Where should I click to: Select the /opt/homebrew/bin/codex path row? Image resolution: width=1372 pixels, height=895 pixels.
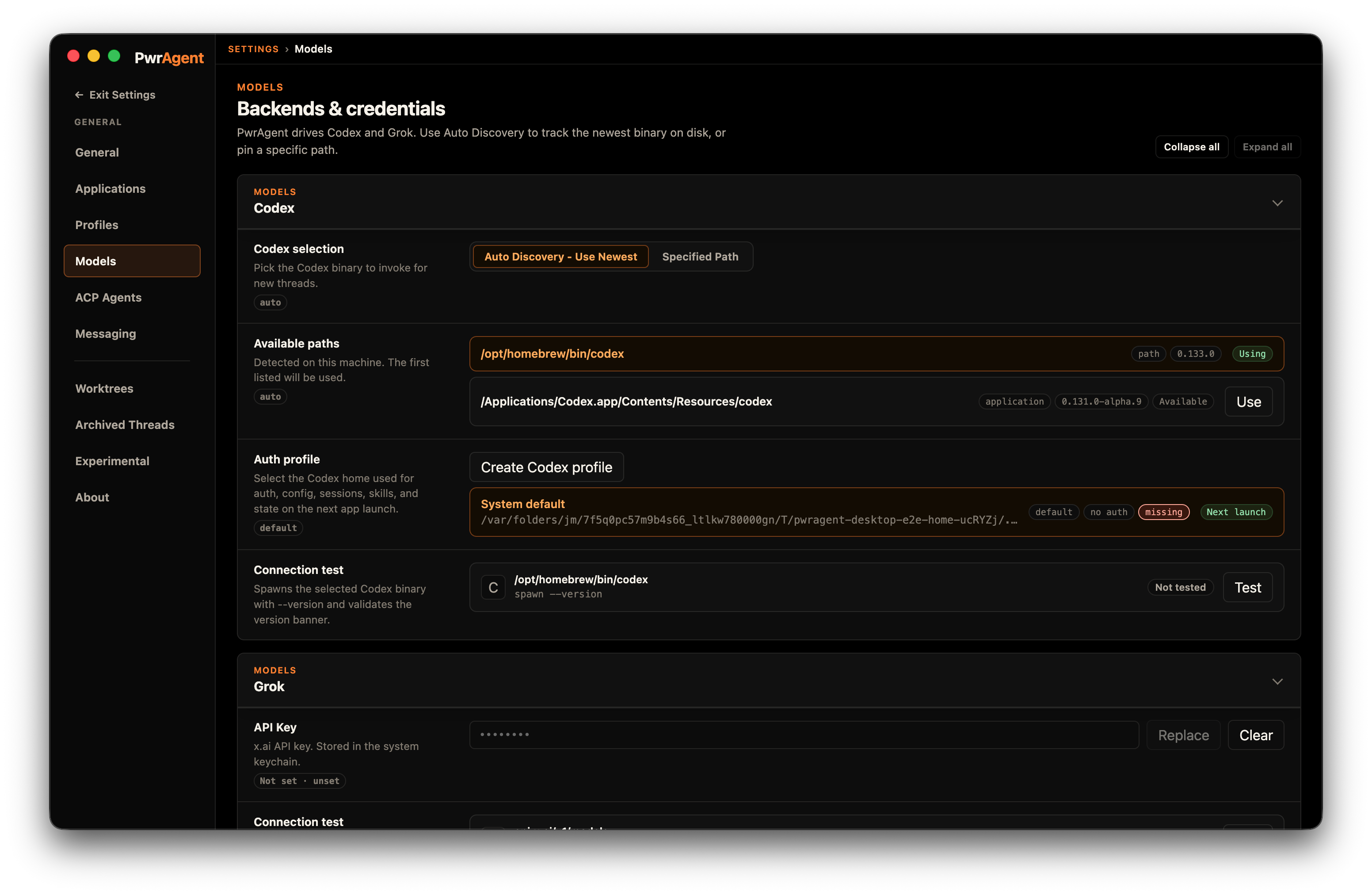click(x=876, y=354)
